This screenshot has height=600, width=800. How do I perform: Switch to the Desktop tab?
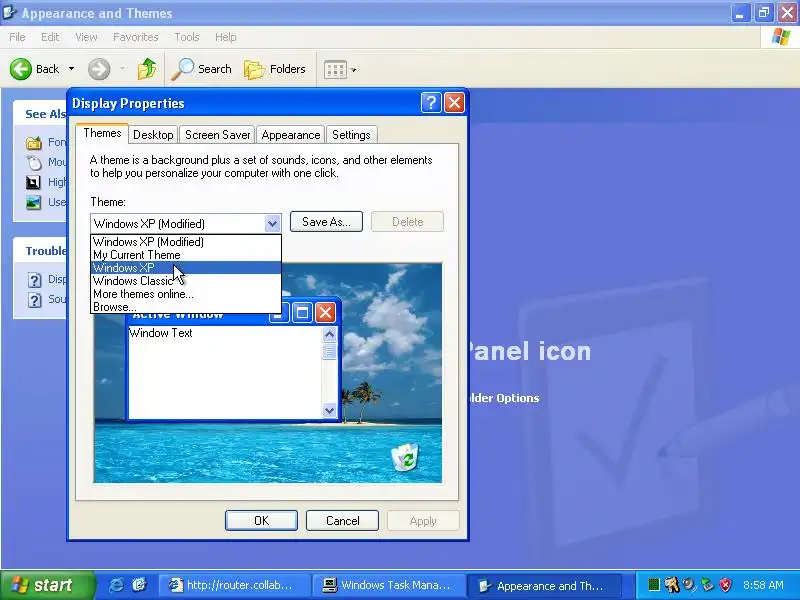click(x=153, y=135)
